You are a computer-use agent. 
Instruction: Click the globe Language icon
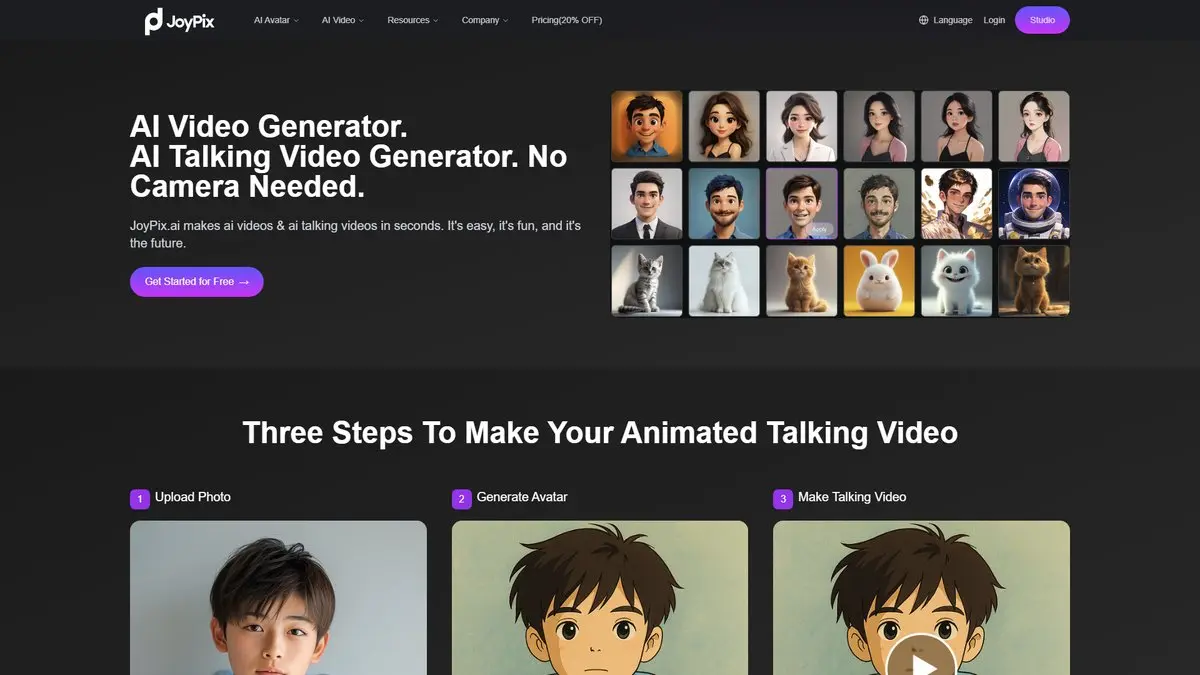(923, 20)
